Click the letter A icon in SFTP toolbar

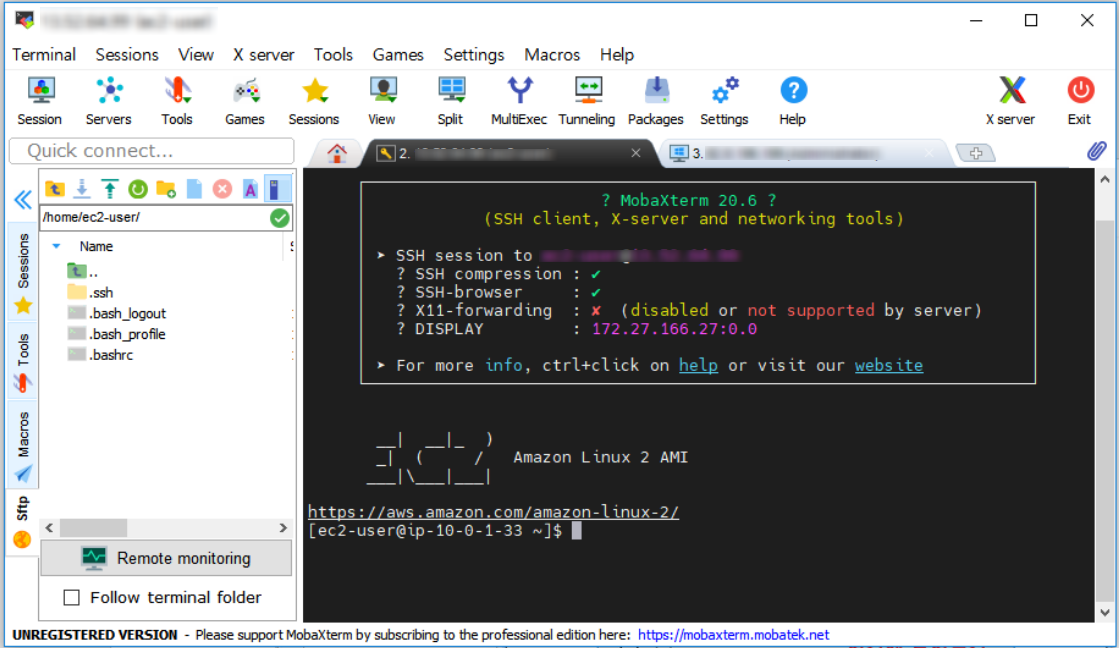coord(250,189)
